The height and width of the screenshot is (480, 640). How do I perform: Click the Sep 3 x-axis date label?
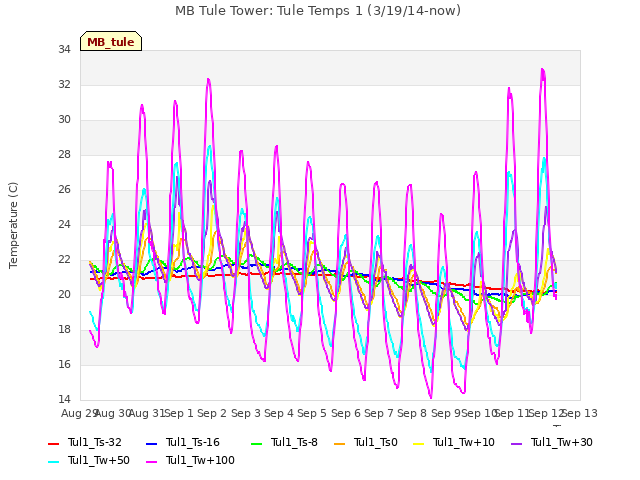click(x=246, y=413)
